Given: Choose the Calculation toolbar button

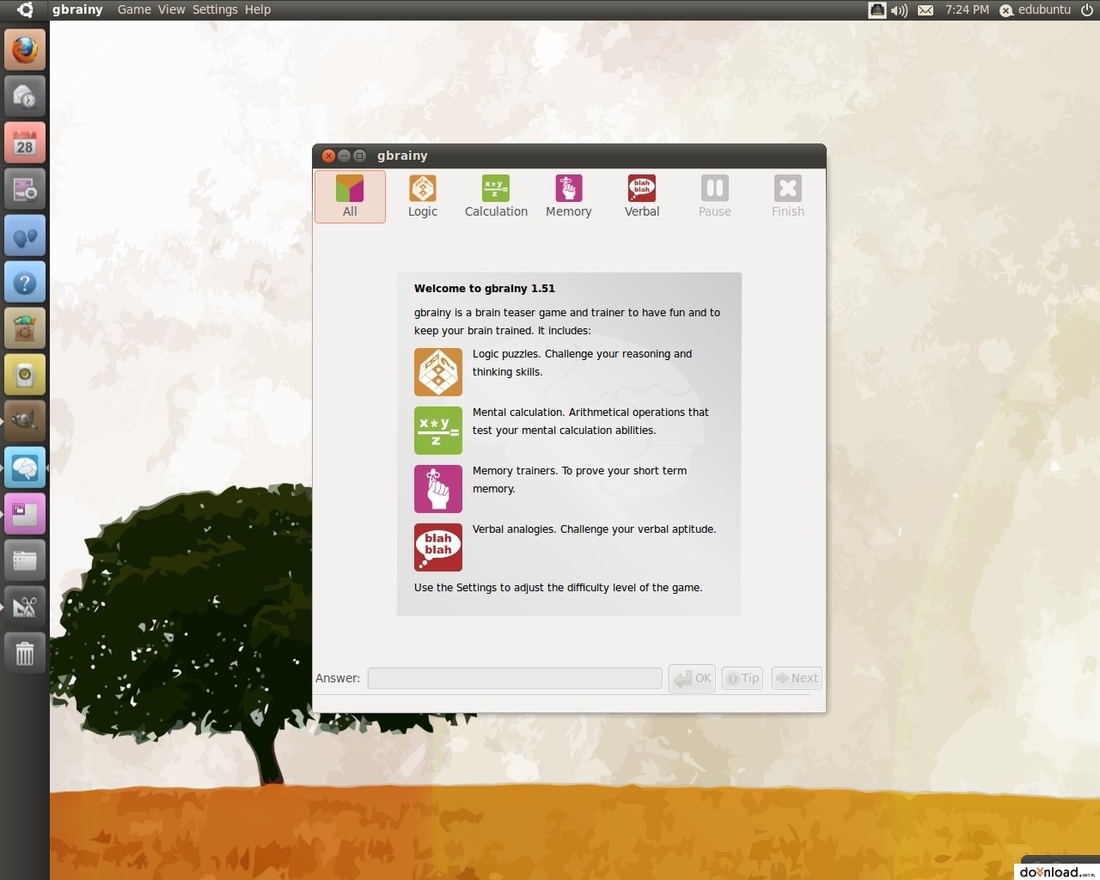Looking at the screenshot, I should (x=496, y=196).
